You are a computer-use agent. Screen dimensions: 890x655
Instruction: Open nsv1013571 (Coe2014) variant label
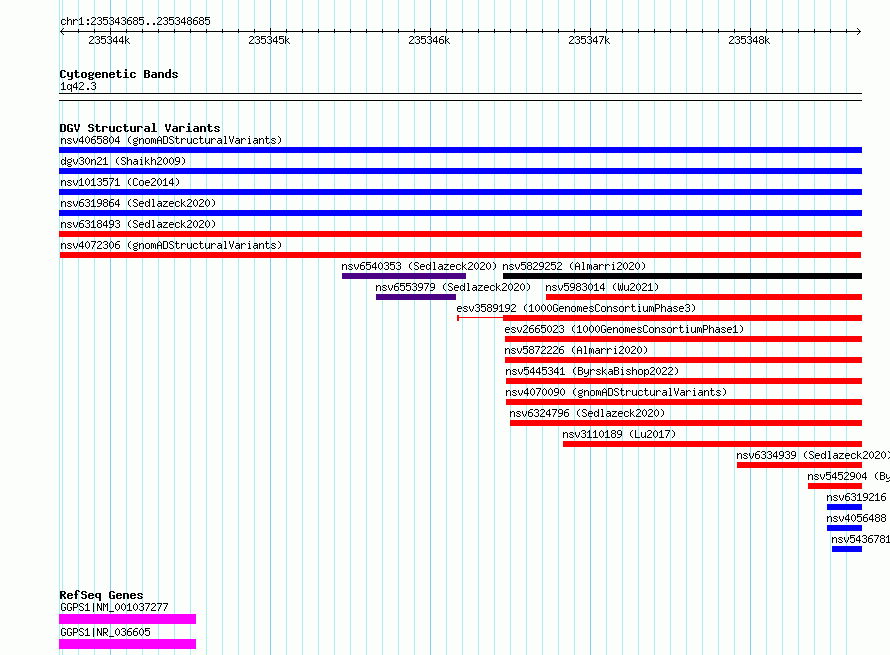(120, 182)
